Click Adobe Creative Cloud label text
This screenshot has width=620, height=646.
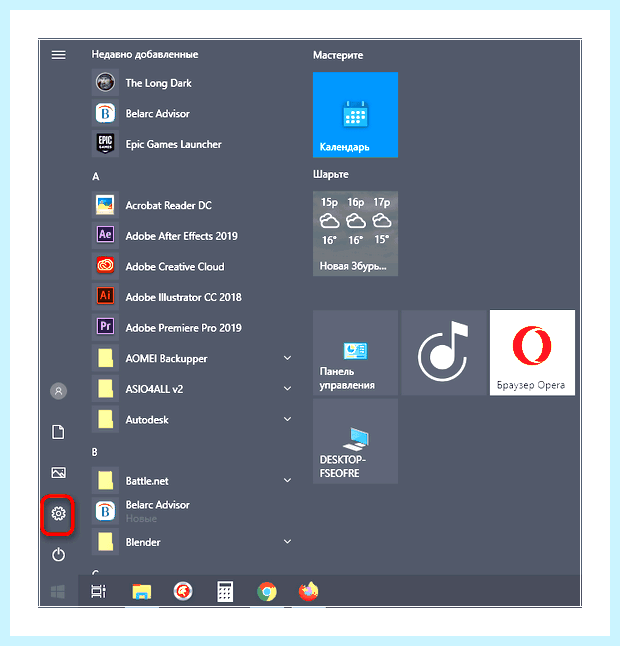pyautogui.click(x=175, y=267)
